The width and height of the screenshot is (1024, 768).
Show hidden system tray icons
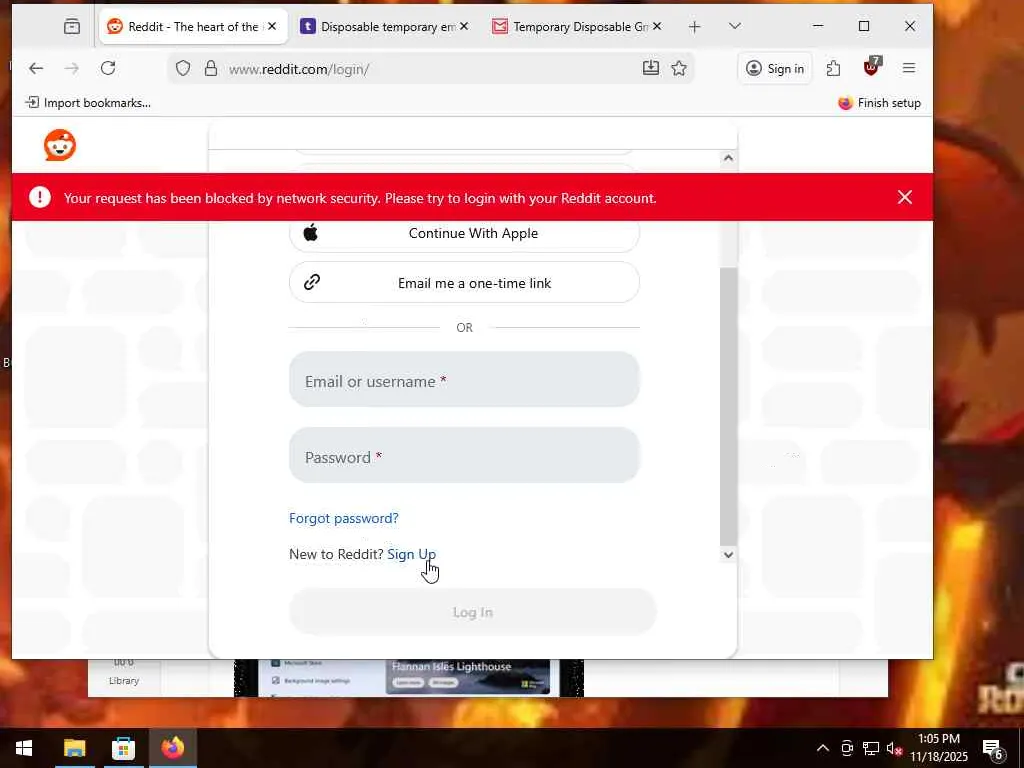point(823,748)
